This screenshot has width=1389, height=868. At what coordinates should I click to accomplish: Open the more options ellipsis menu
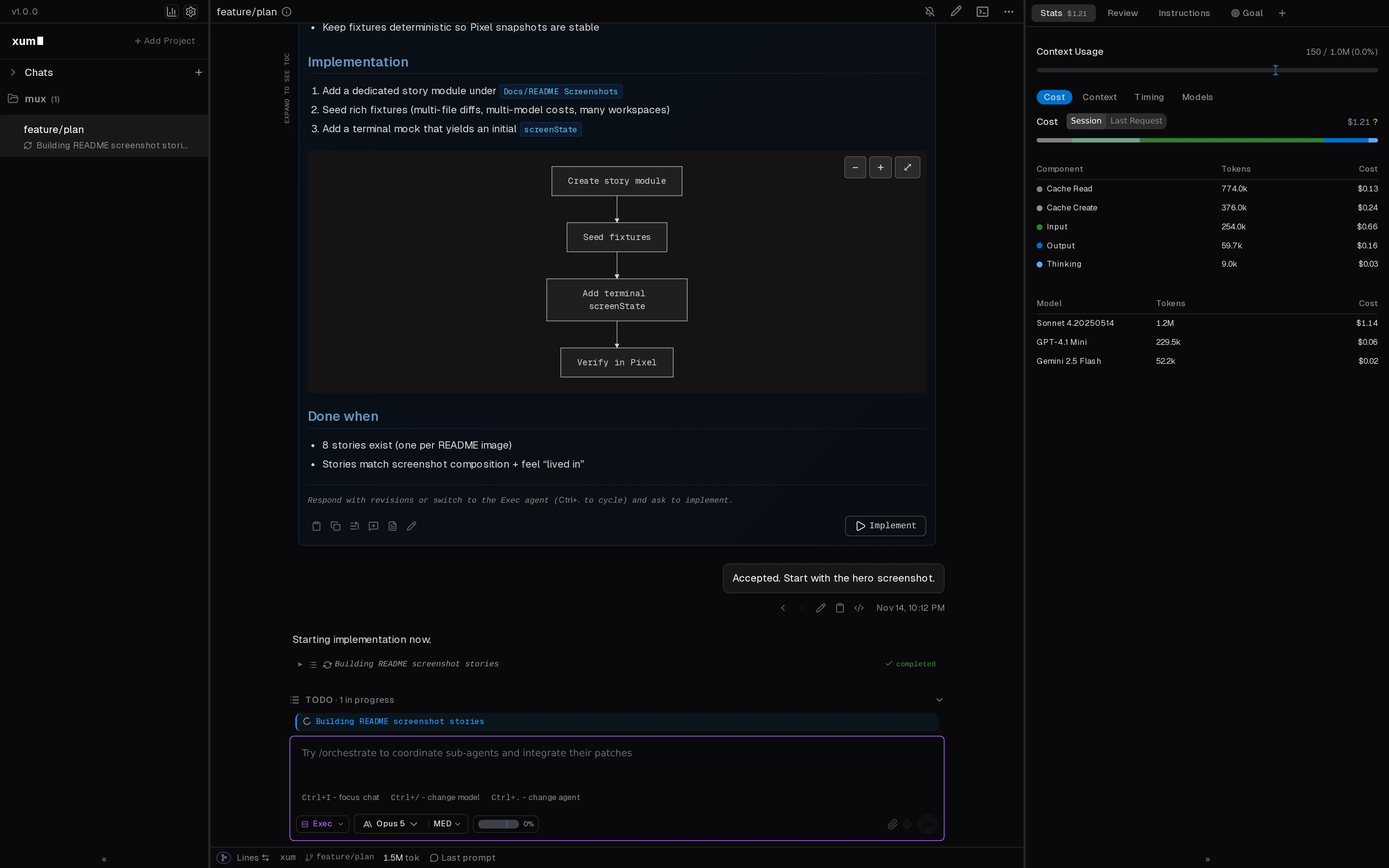point(1009,11)
